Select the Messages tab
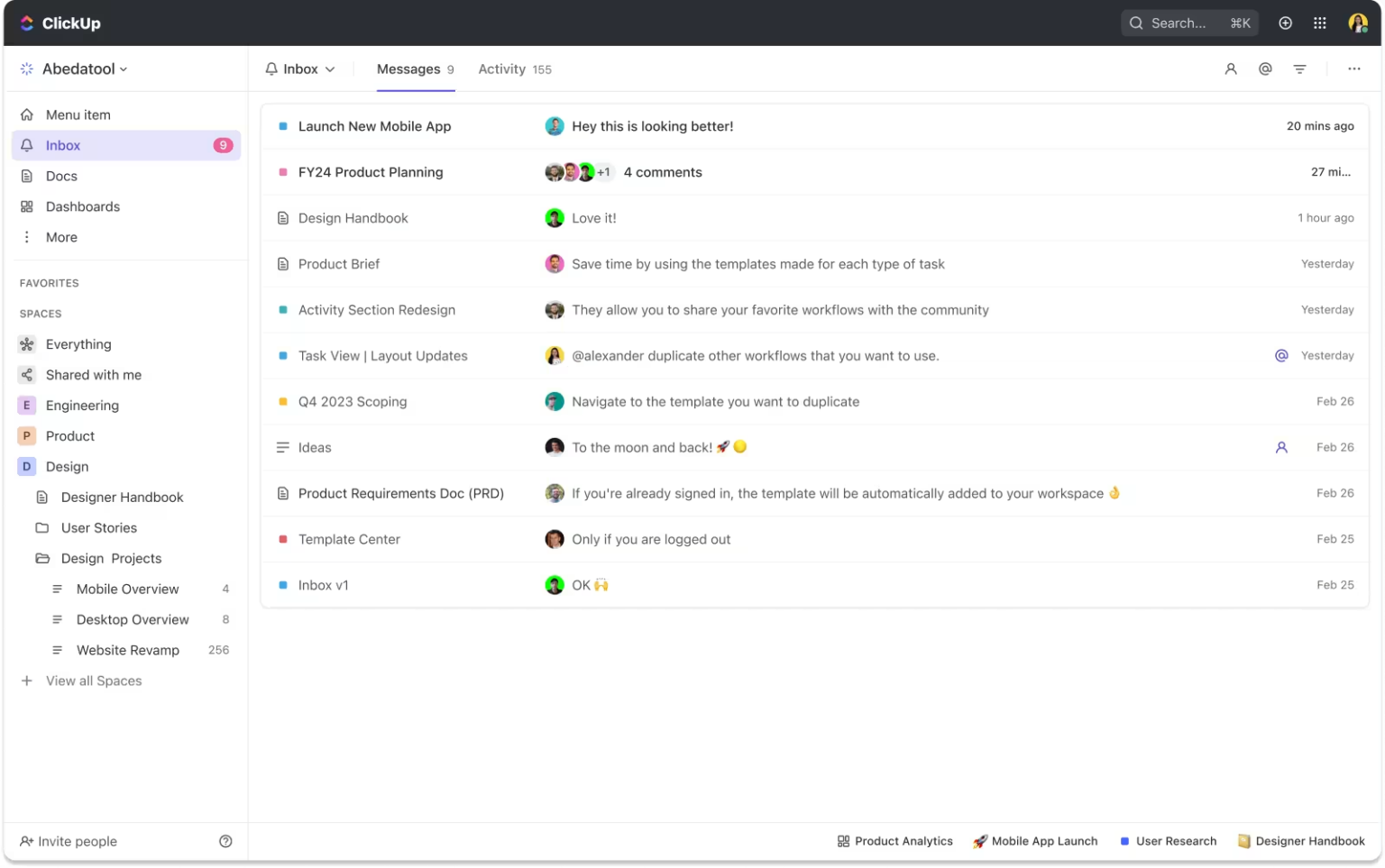This screenshot has height=868, width=1385. pyautogui.click(x=408, y=69)
